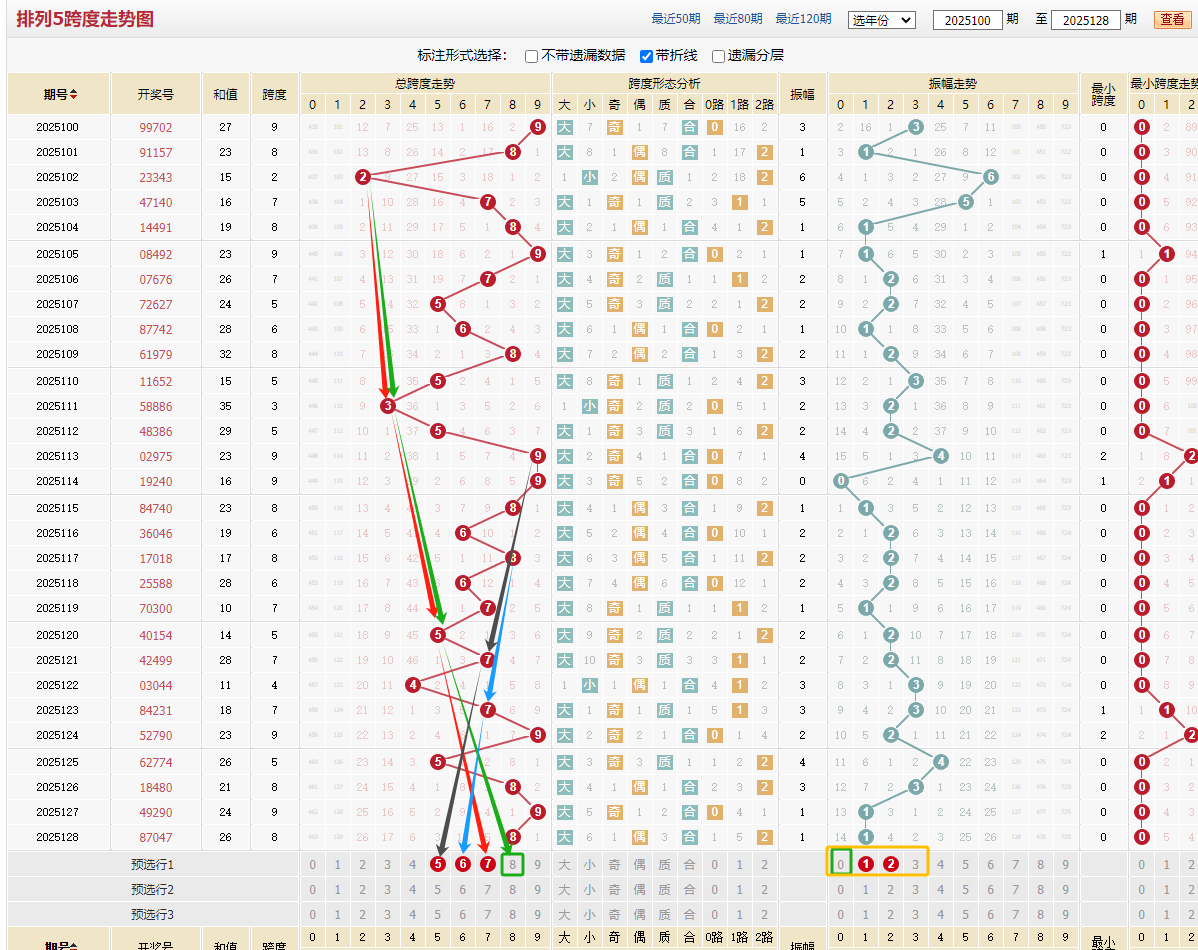
Task: Select amplitude 9 in 预选行3 振幅走势
Action: (1066, 914)
